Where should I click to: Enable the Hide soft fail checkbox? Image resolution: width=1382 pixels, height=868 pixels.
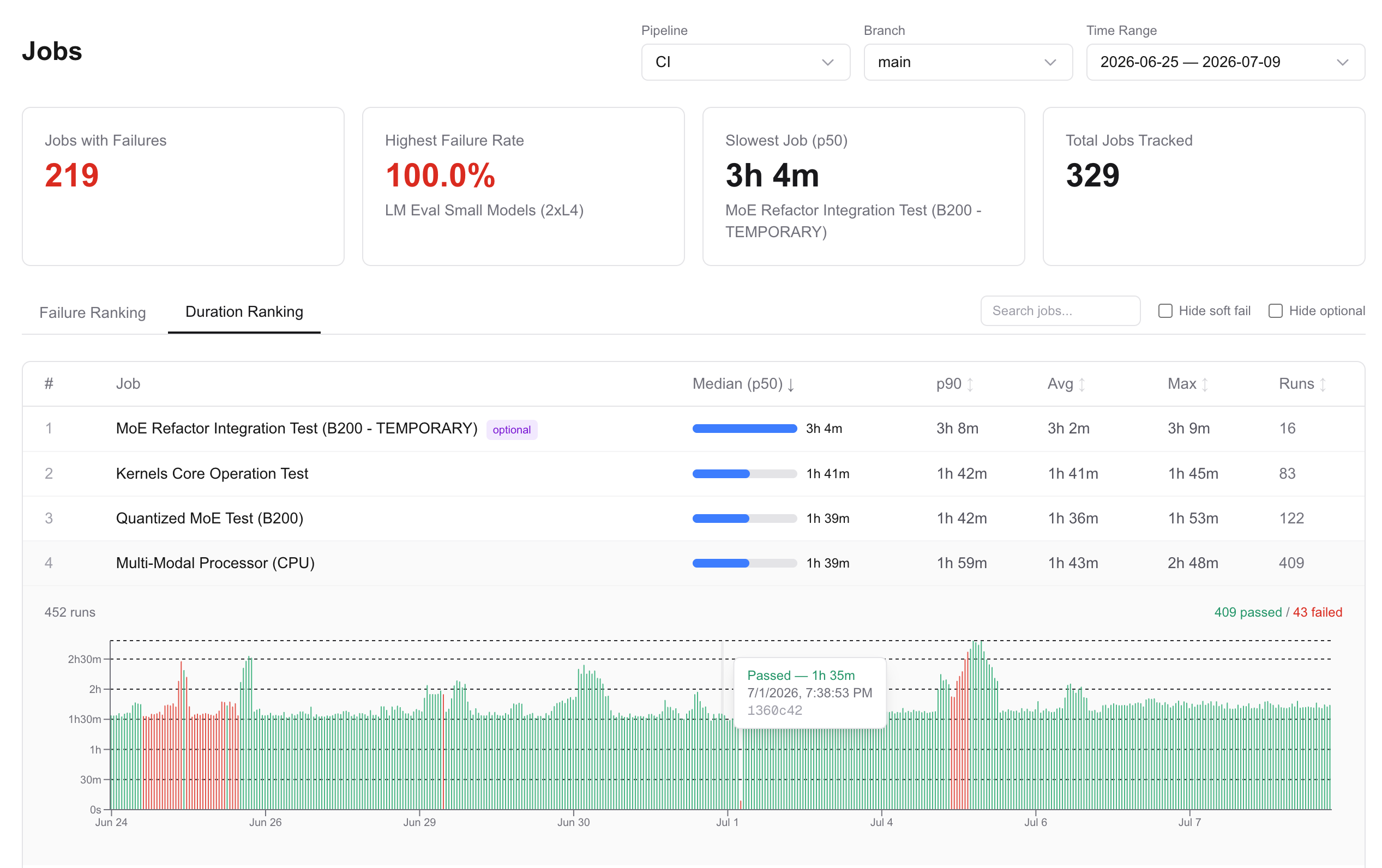[1165, 311]
